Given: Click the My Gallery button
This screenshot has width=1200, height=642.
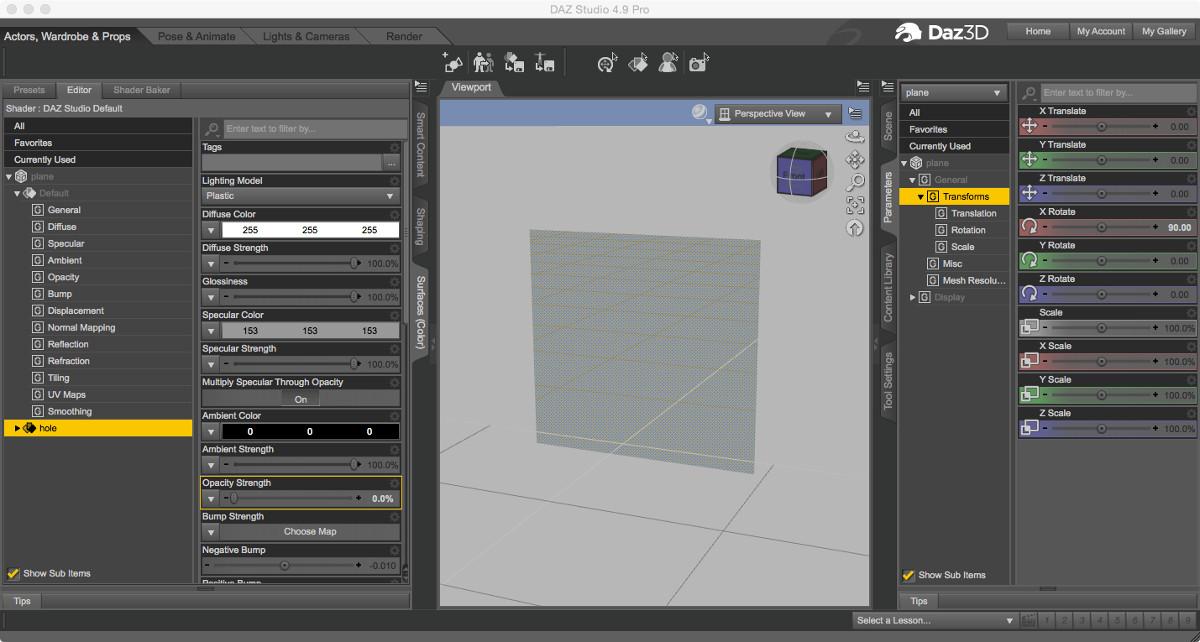Looking at the screenshot, I should point(1164,31).
